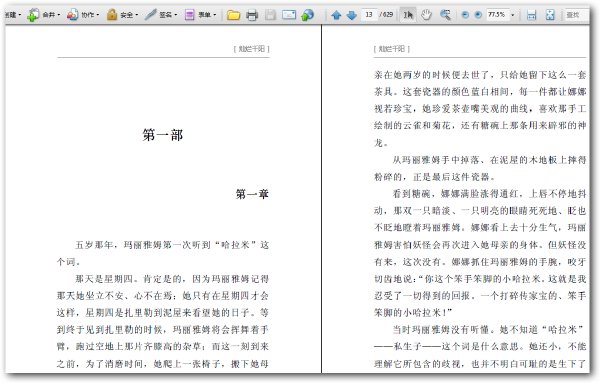Click the line starting "有来，这次没有。娜娜抓住"
600x383 pixels.
(480, 262)
